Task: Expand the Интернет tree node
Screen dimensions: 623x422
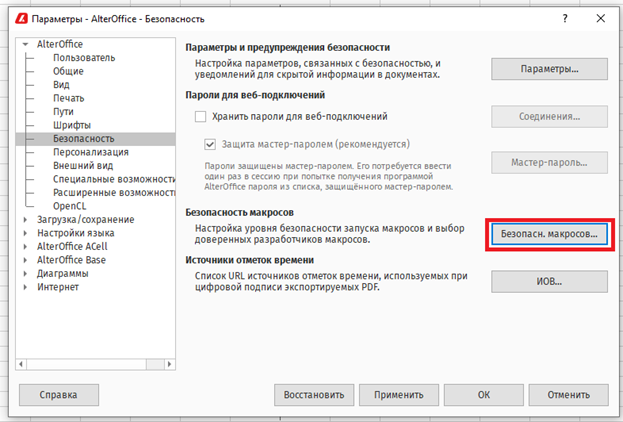Action: [x=26, y=287]
